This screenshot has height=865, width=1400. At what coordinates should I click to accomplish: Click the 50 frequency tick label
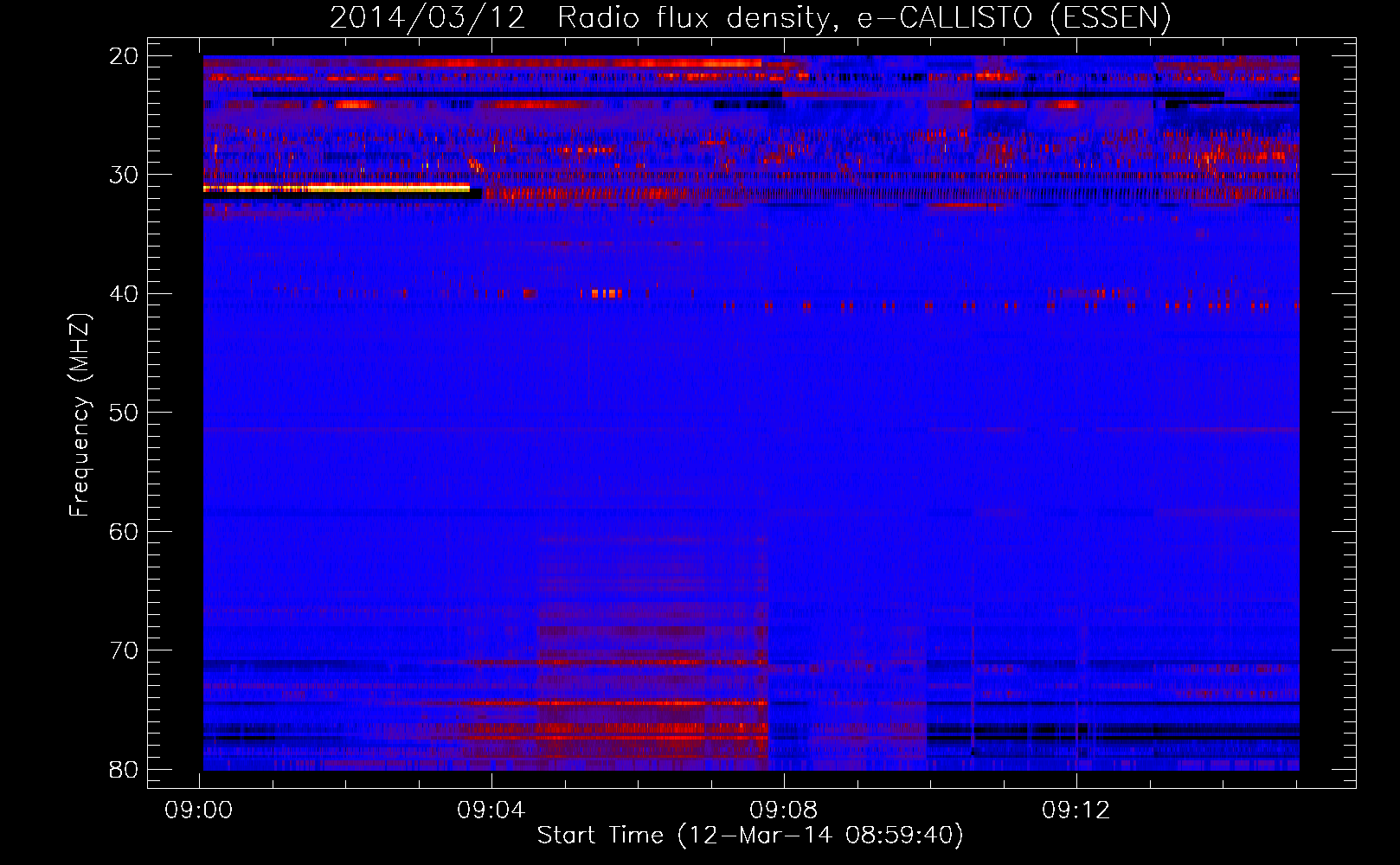click(x=125, y=413)
